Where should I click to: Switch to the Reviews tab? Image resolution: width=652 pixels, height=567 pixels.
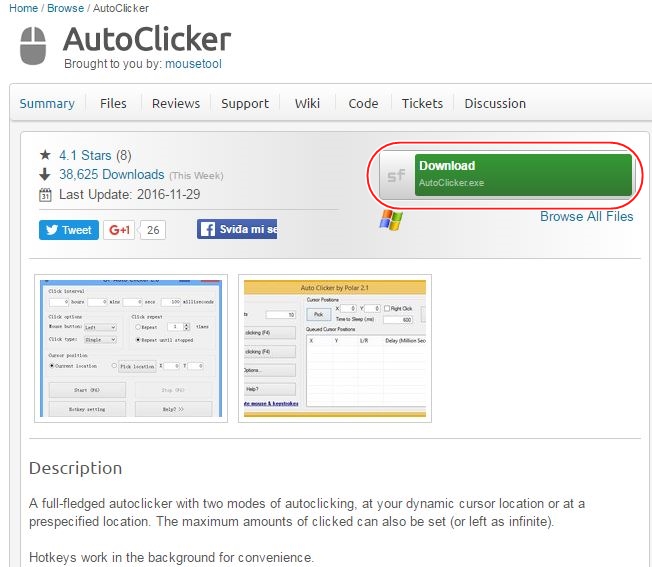tap(176, 104)
